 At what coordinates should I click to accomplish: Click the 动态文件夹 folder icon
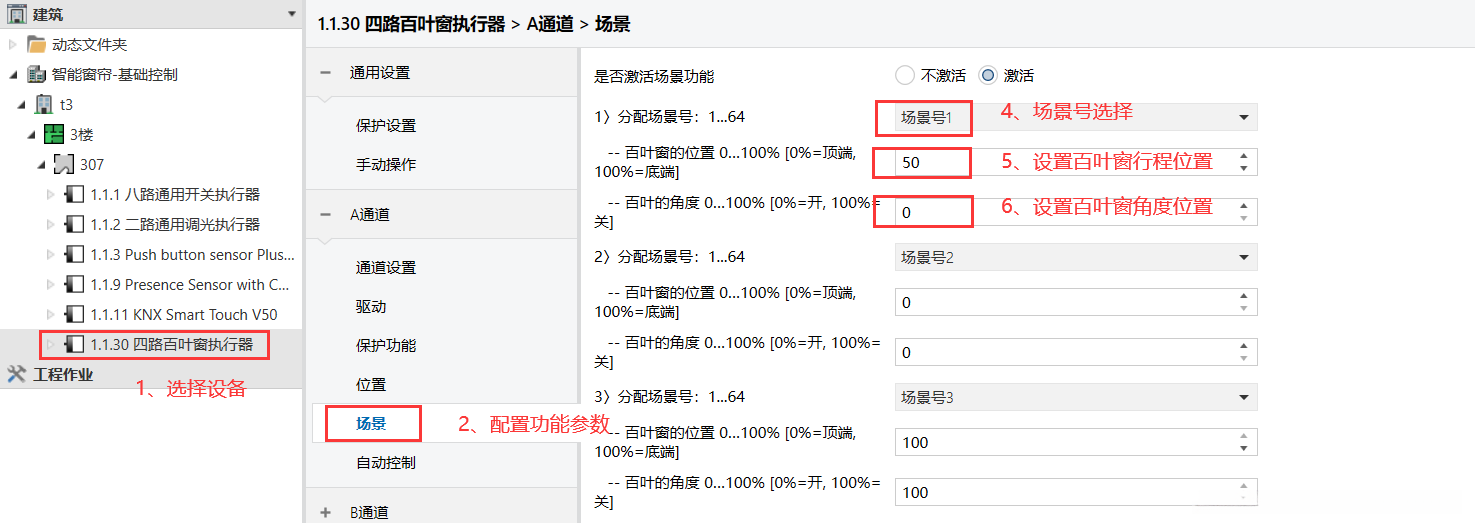tap(37, 45)
